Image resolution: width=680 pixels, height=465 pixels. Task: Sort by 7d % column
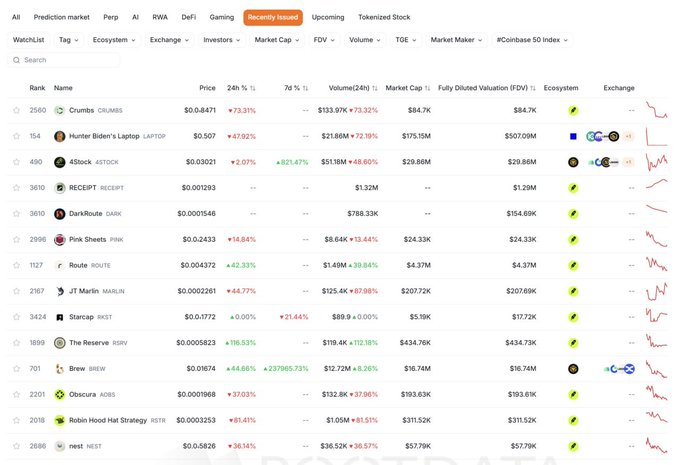click(x=296, y=88)
